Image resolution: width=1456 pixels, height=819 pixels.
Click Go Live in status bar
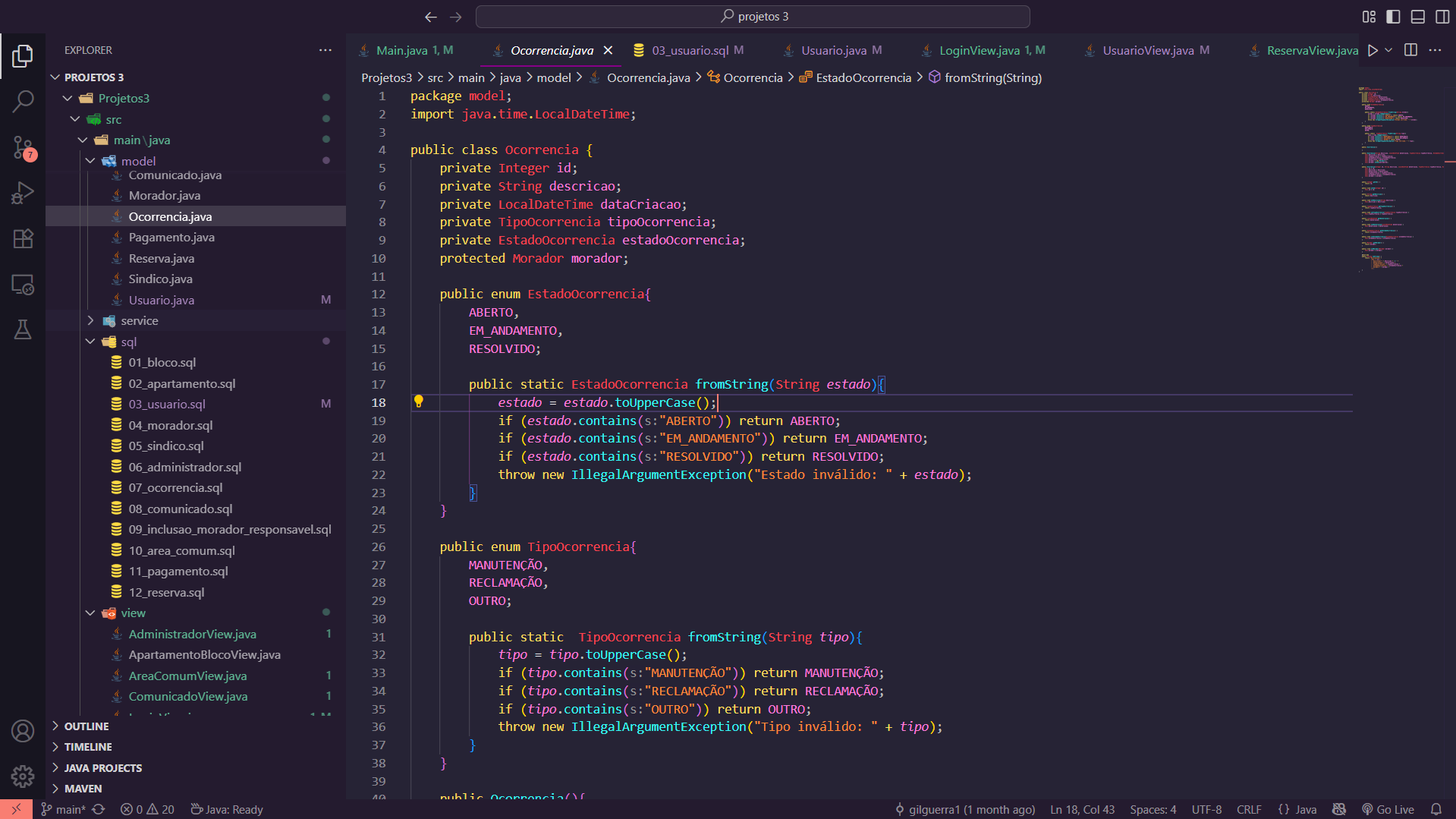(x=1388, y=809)
